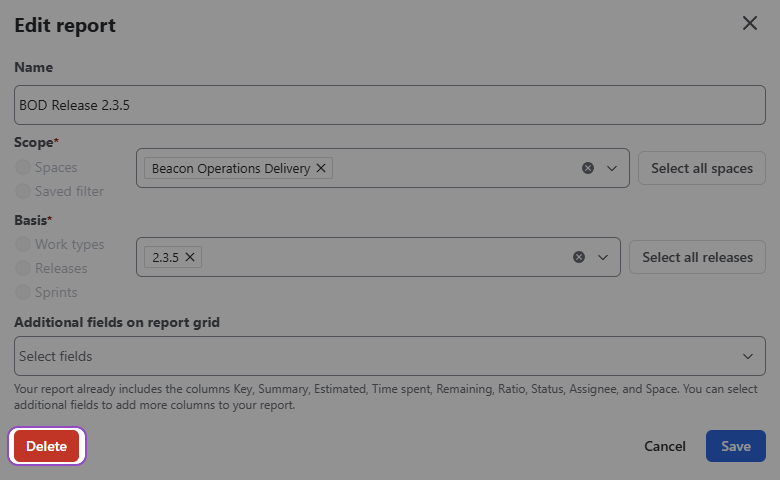Select Sprints as the report basis
780x480 pixels.
point(23,292)
